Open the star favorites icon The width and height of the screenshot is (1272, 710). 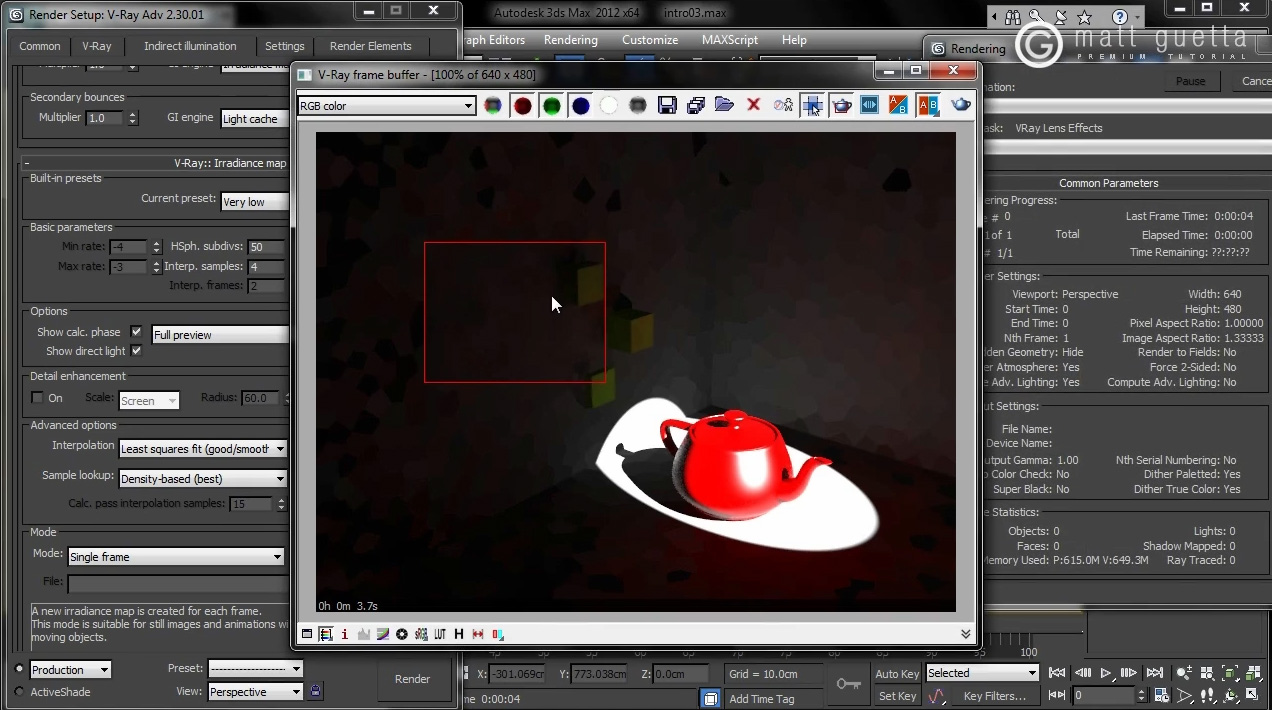[x=1086, y=17]
